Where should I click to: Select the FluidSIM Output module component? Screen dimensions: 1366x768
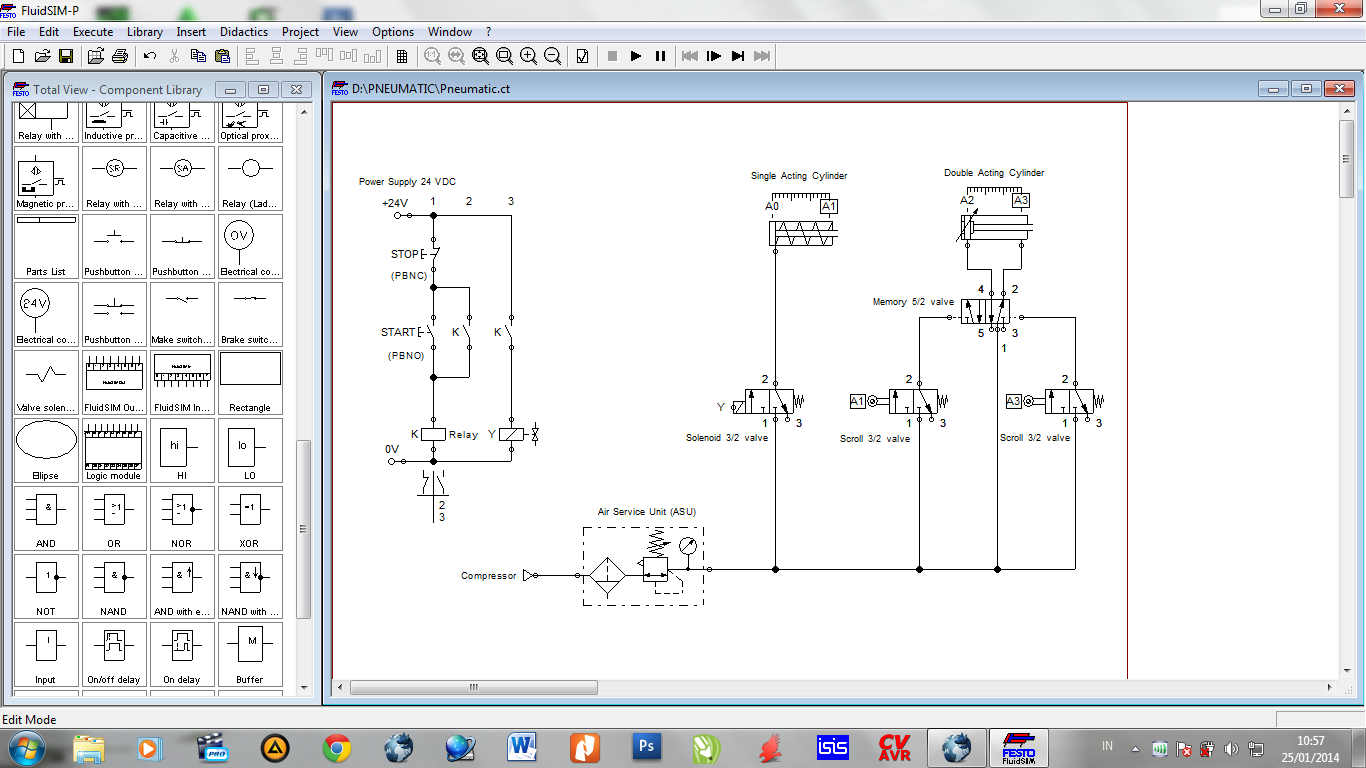point(113,381)
